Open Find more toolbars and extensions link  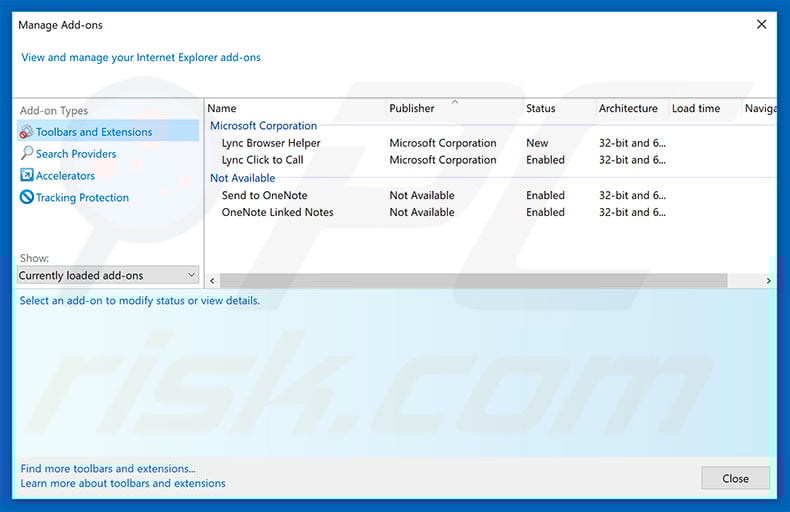(x=108, y=469)
